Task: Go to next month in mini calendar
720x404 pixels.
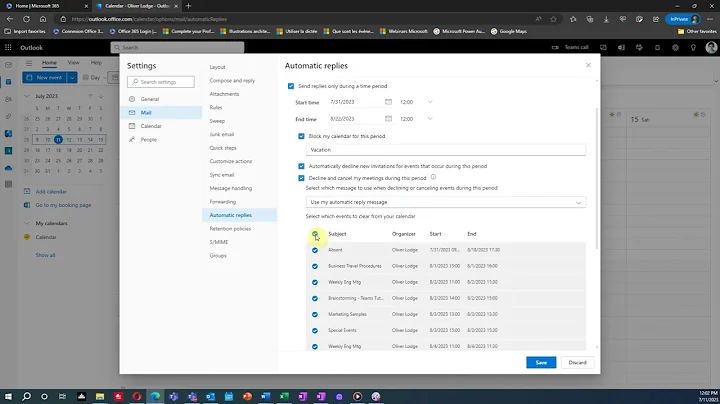Action: click(101, 96)
